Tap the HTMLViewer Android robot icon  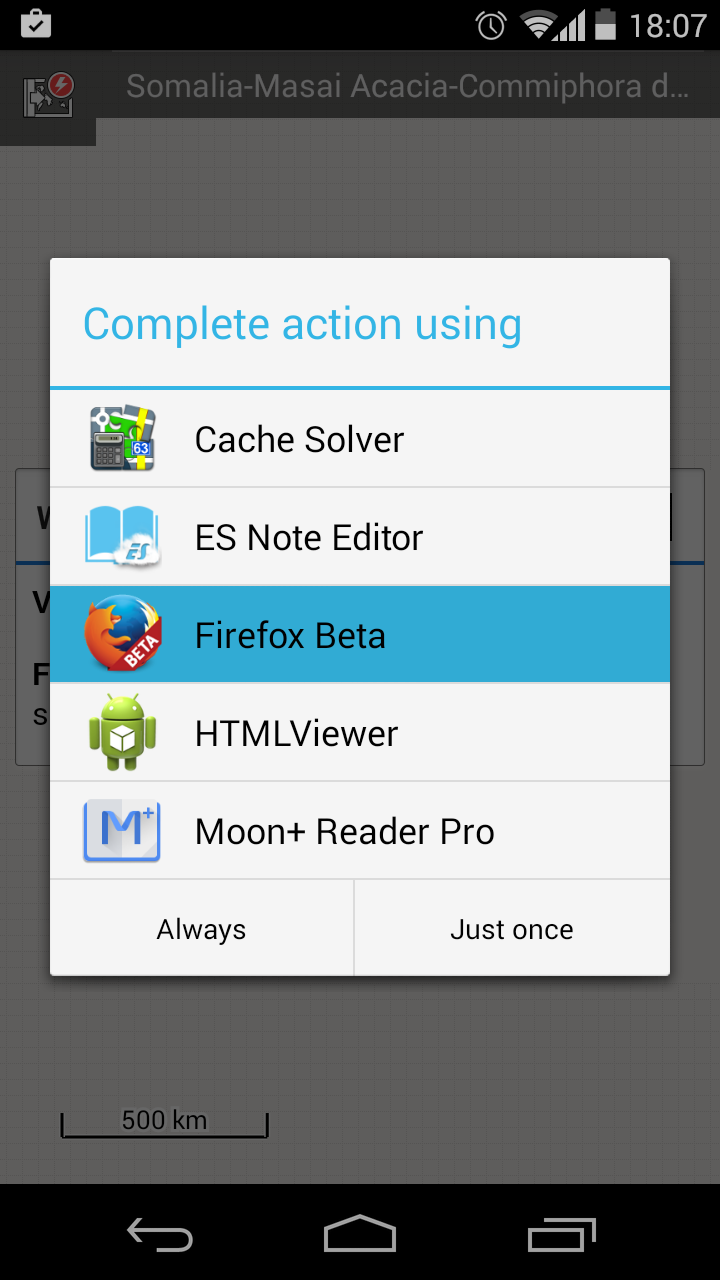pos(122,733)
